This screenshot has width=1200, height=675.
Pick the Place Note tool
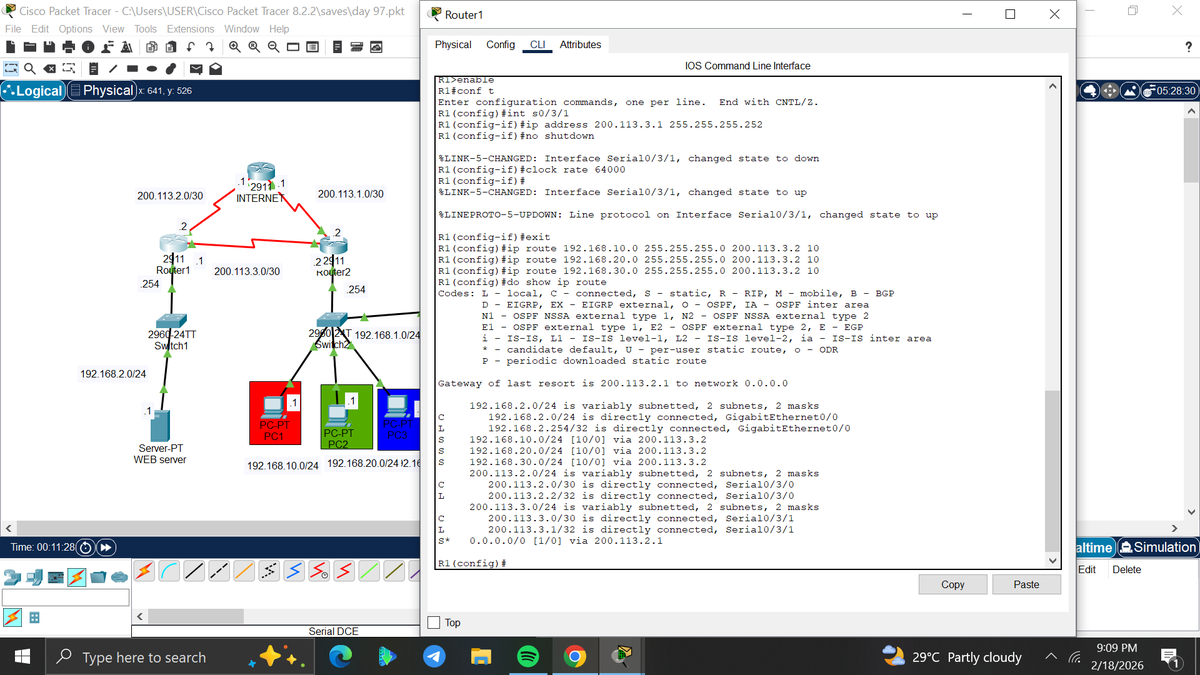pos(93,68)
